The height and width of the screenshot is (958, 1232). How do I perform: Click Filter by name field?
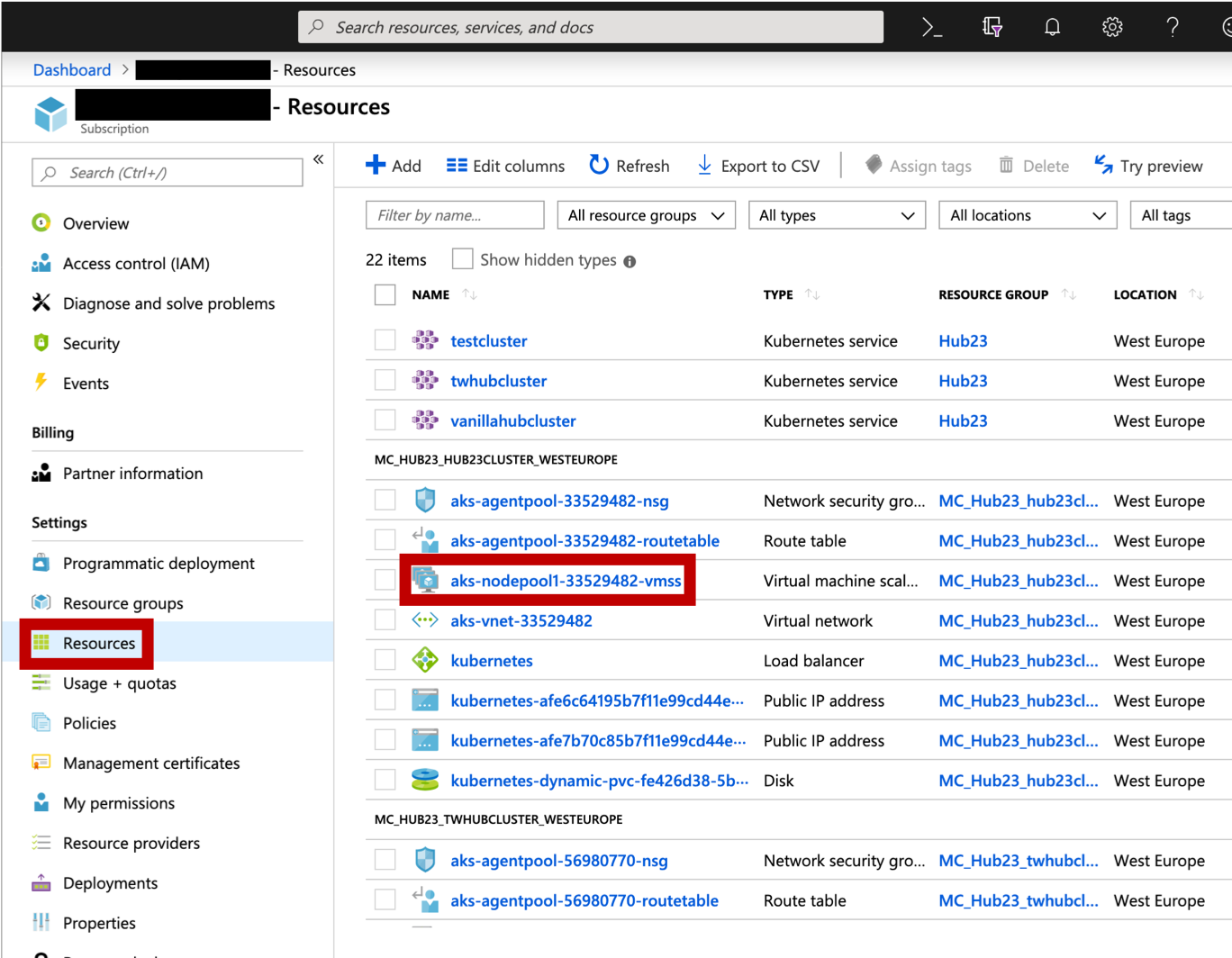[455, 215]
